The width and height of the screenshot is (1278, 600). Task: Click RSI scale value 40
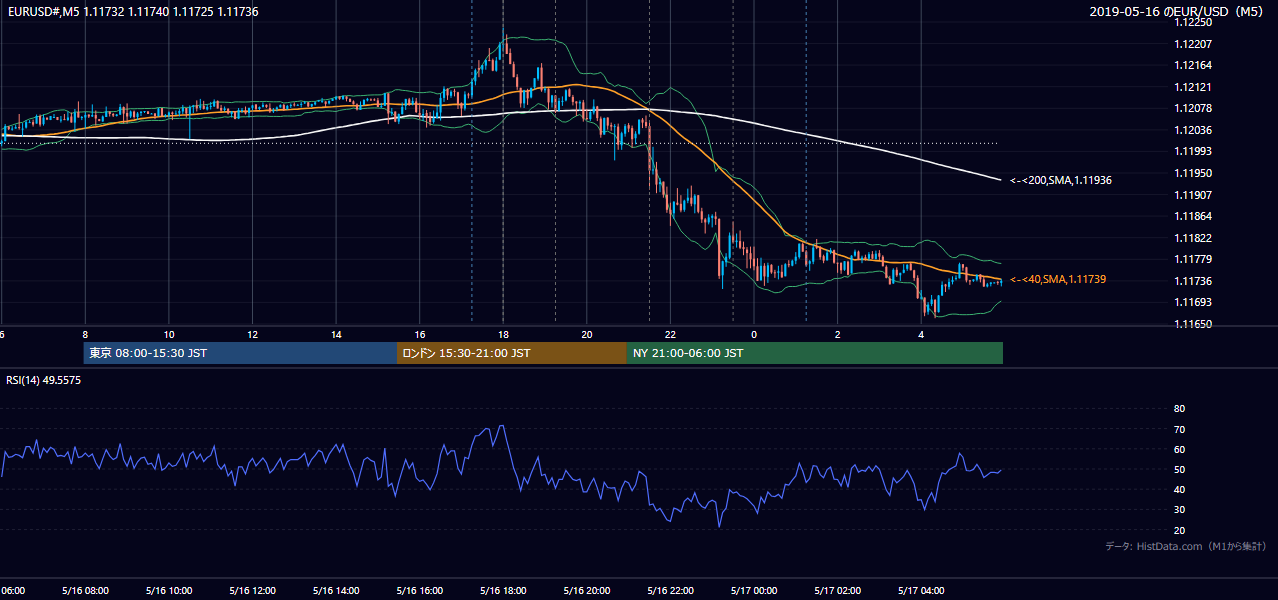click(x=1179, y=489)
